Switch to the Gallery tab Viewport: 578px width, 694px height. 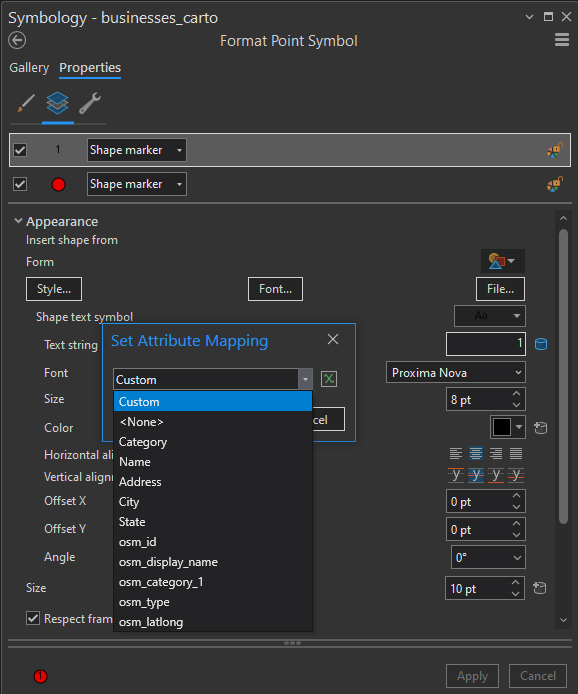point(29,68)
